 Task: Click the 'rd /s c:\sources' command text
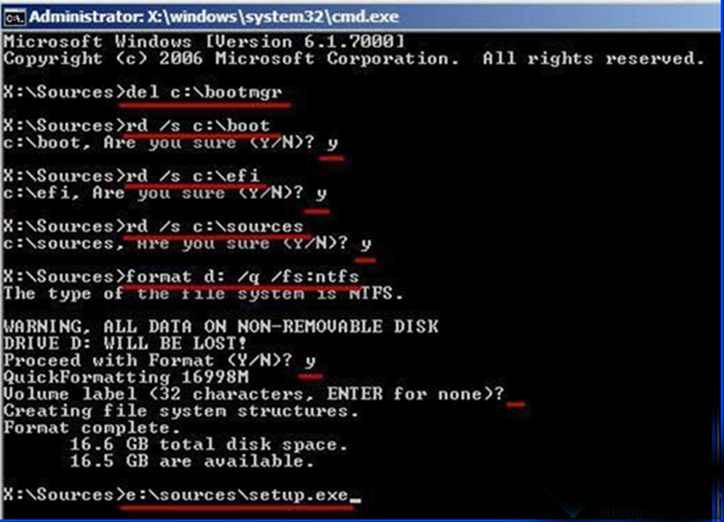click(x=214, y=226)
